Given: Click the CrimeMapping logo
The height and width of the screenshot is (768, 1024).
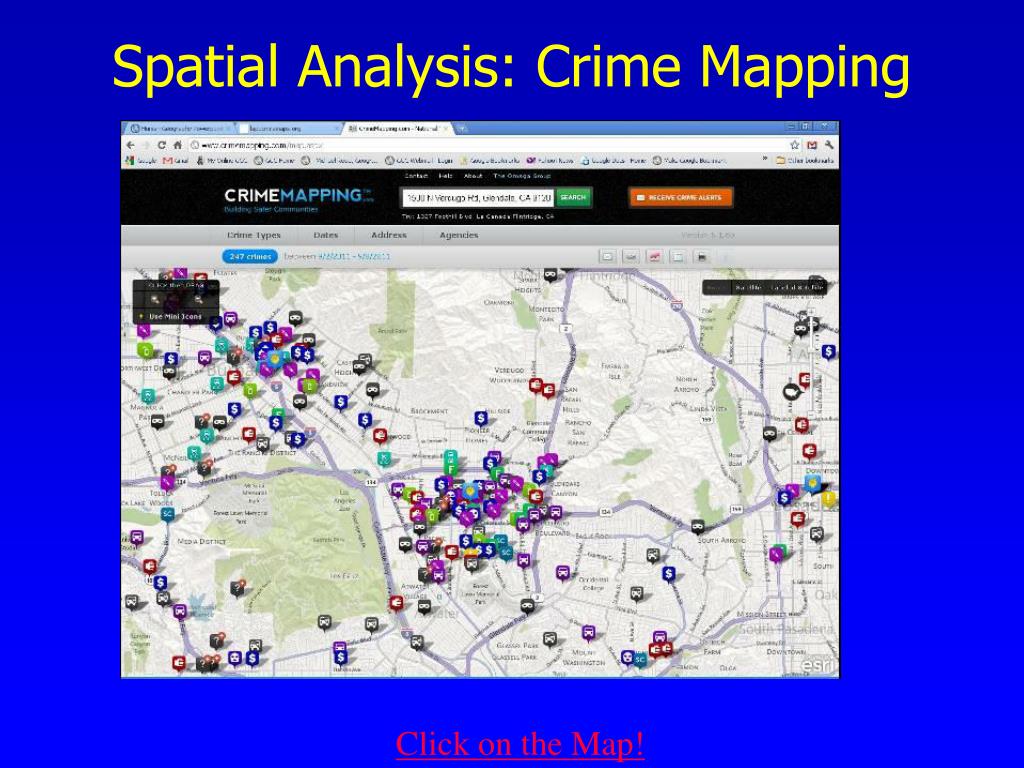Looking at the screenshot, I should point(298,199).
